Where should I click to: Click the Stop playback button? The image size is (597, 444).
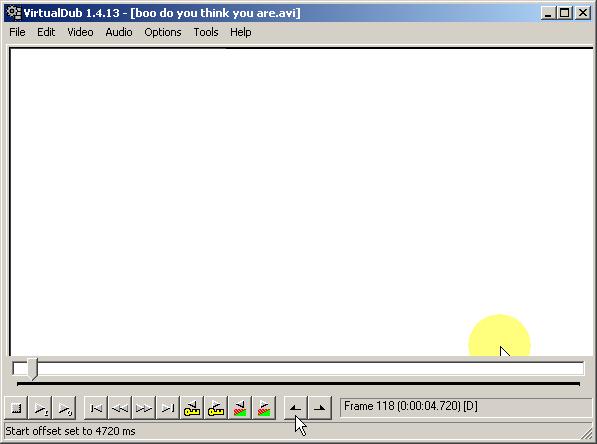click(16, 408)
